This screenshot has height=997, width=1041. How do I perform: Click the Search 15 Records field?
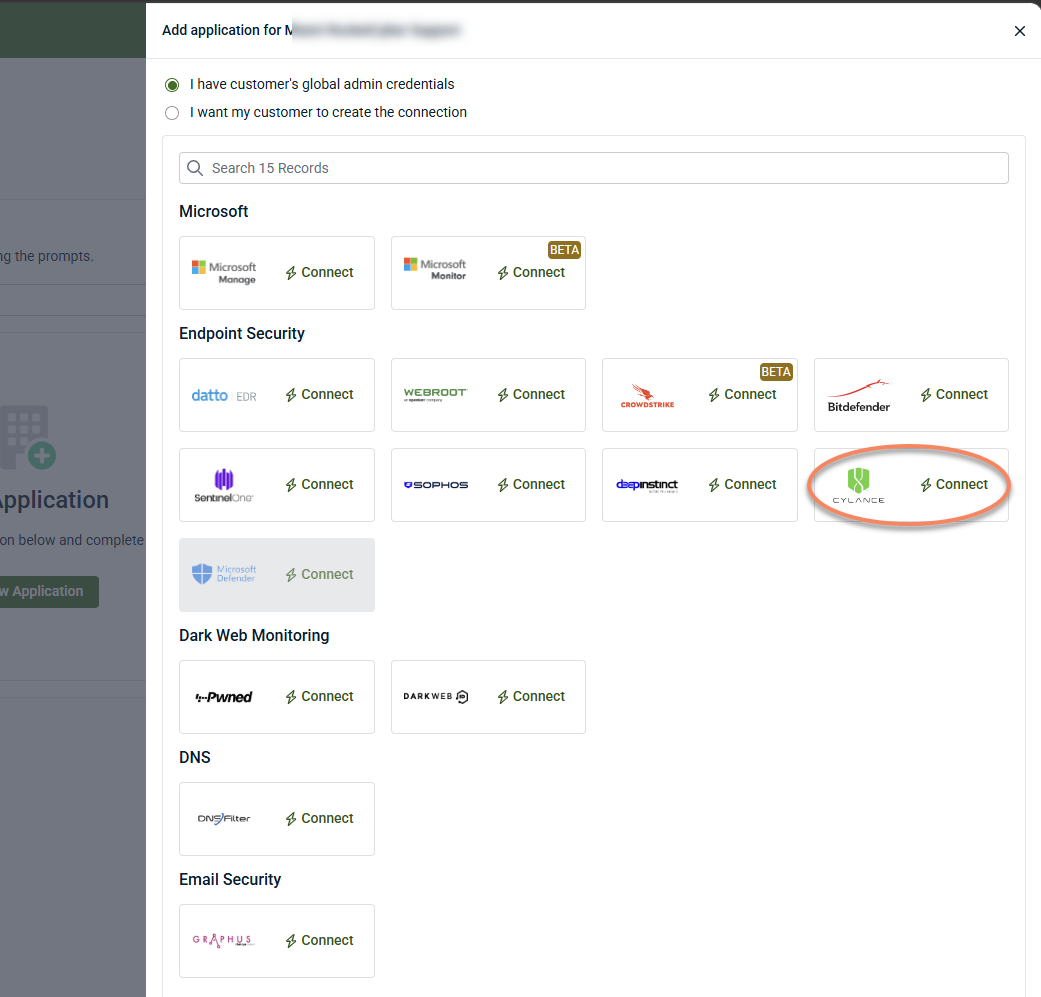pos(594,168)
